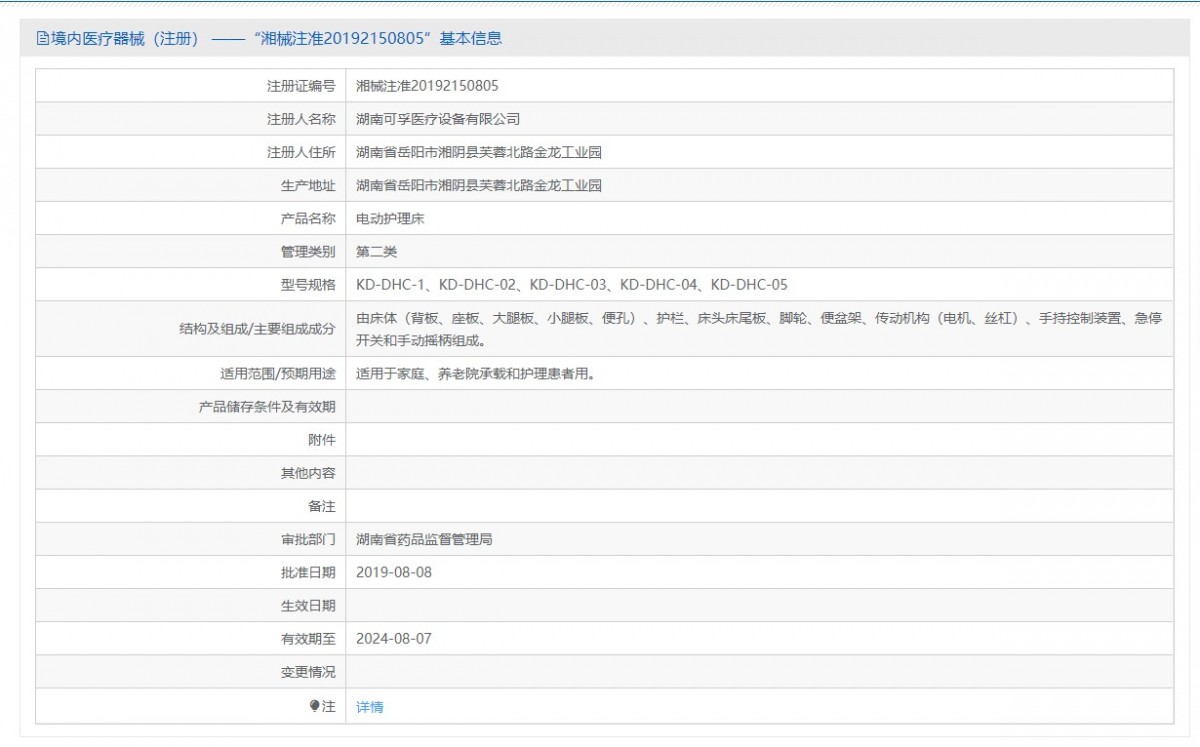Click the 批准日期 label
Viewport: 1200px width, 747px height.
pos(308,572)
